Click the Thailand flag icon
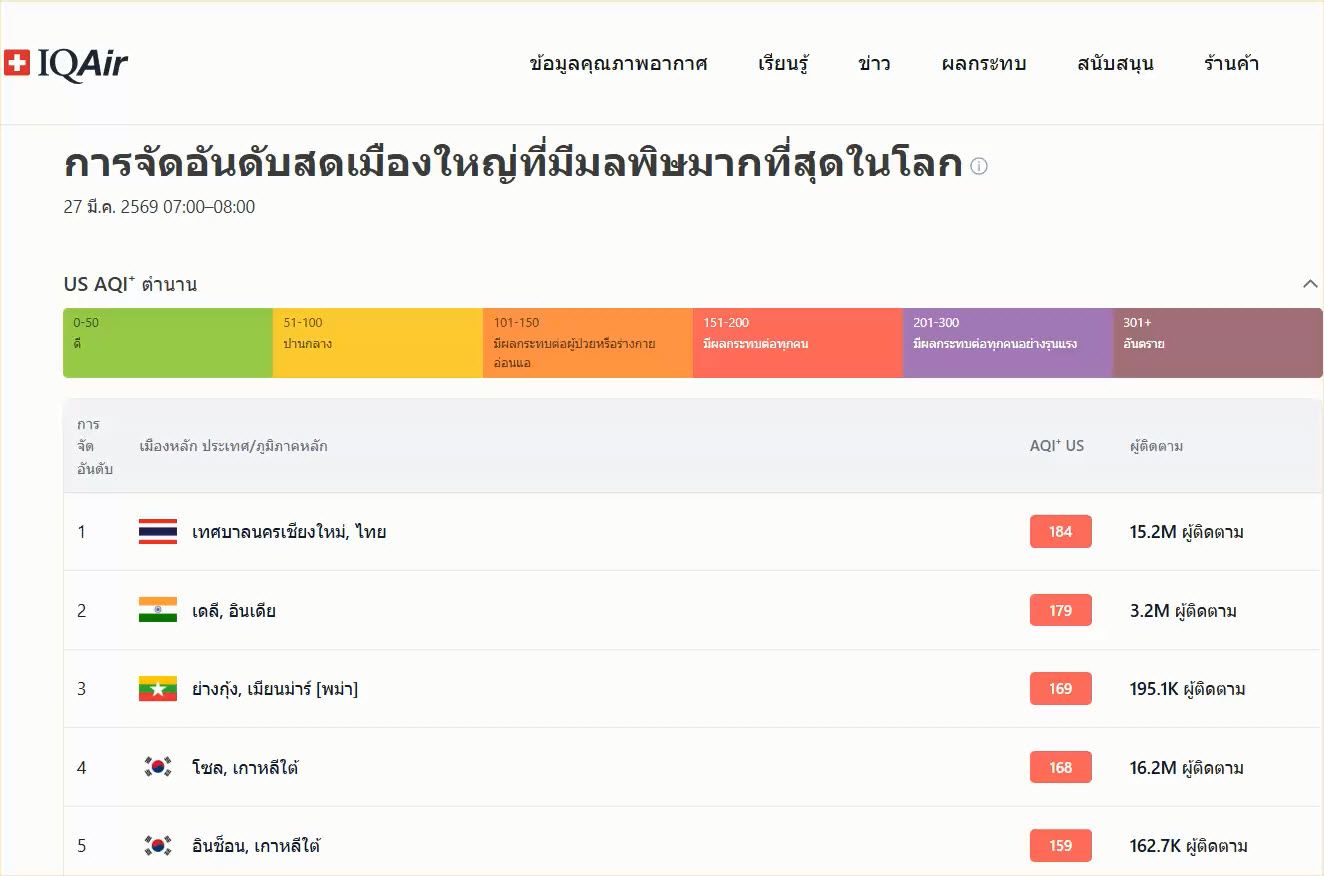 click(158, 532)
